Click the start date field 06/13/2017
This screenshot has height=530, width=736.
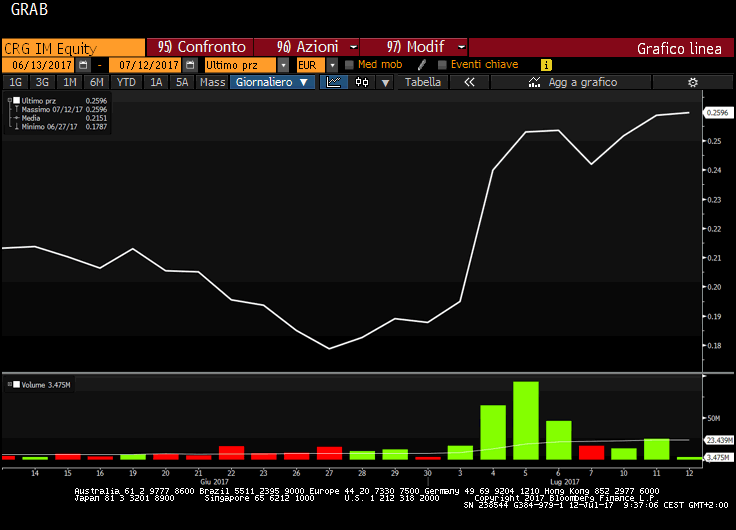pos(36,65)
